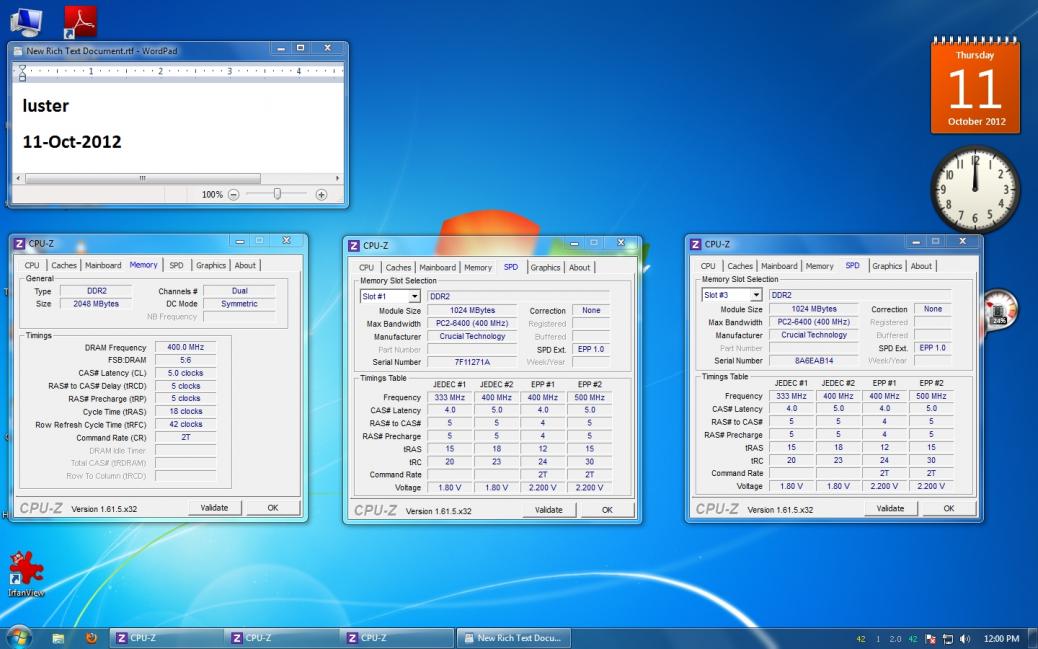Image resolution: width=1038 pixels, height=649 pixels.
Task: Switch to Mainboard tab in left CPU-Z
Action: 103,265
